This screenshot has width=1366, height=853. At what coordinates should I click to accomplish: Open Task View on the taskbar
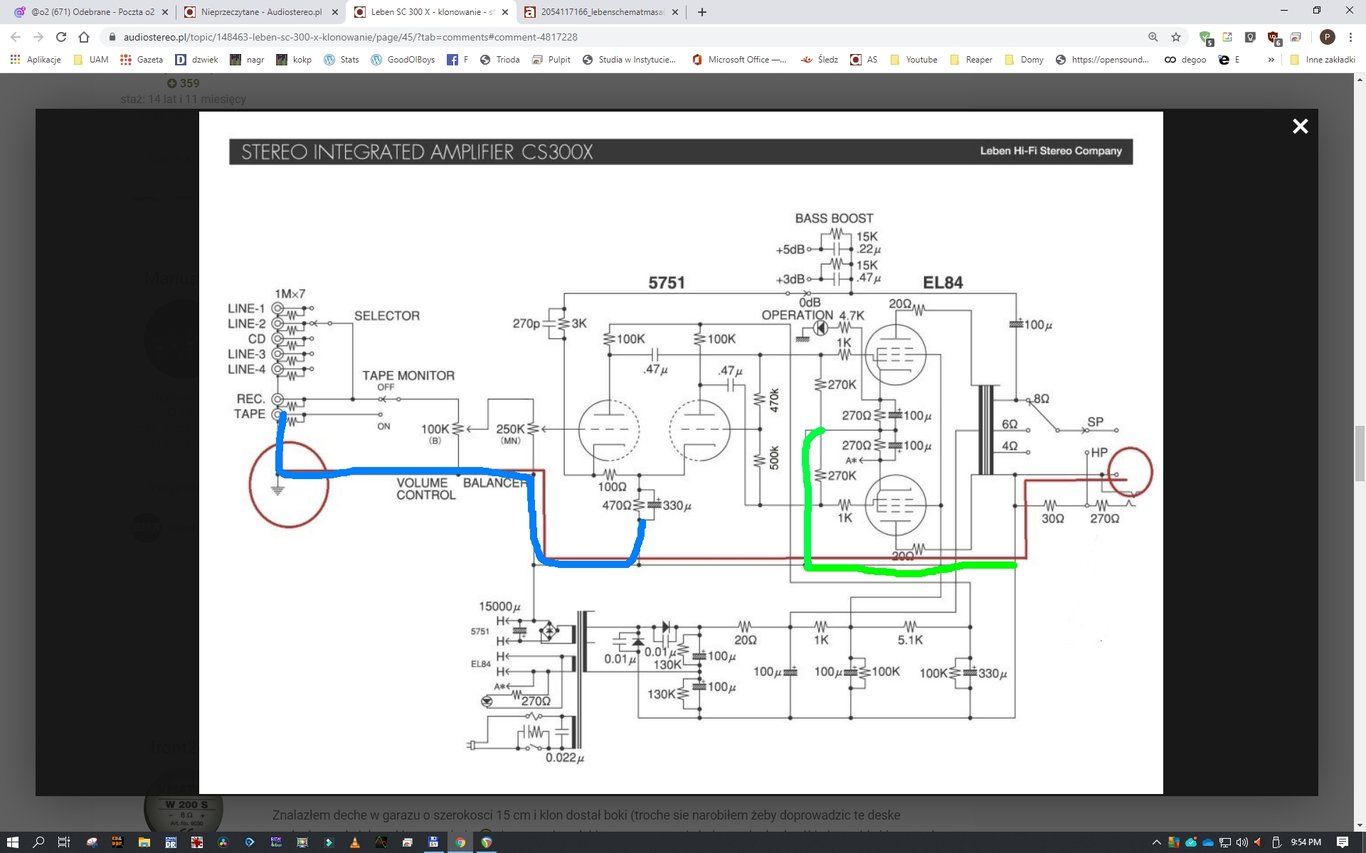[63, 842]
